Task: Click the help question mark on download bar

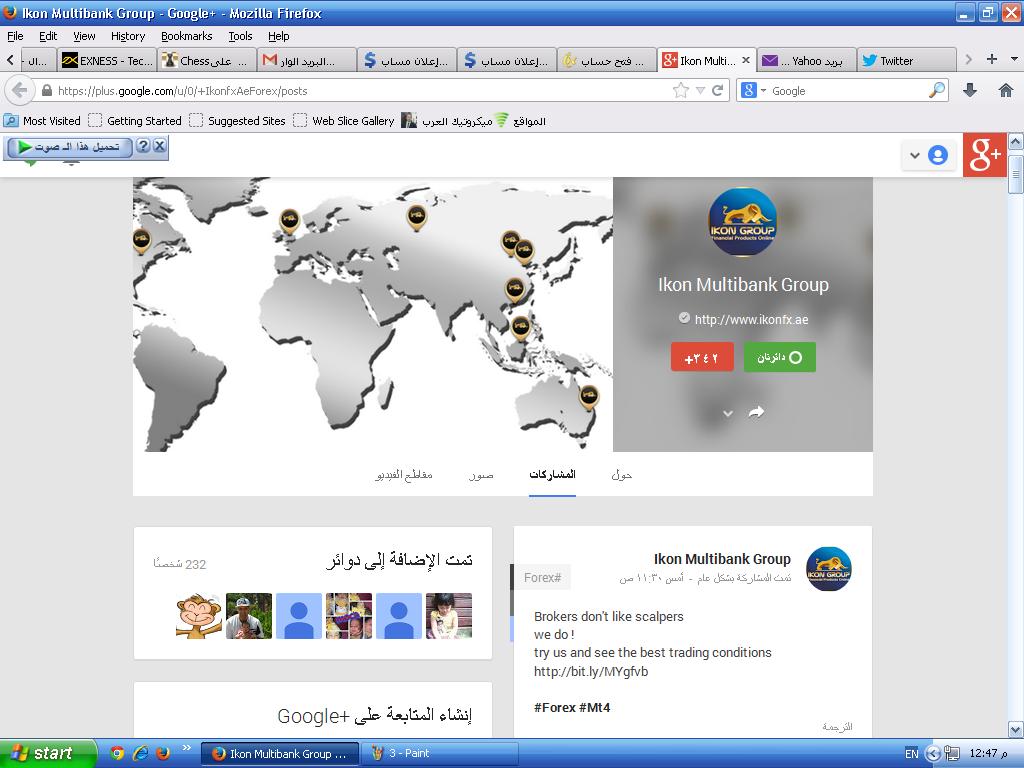Action: [x=143, y=146]
